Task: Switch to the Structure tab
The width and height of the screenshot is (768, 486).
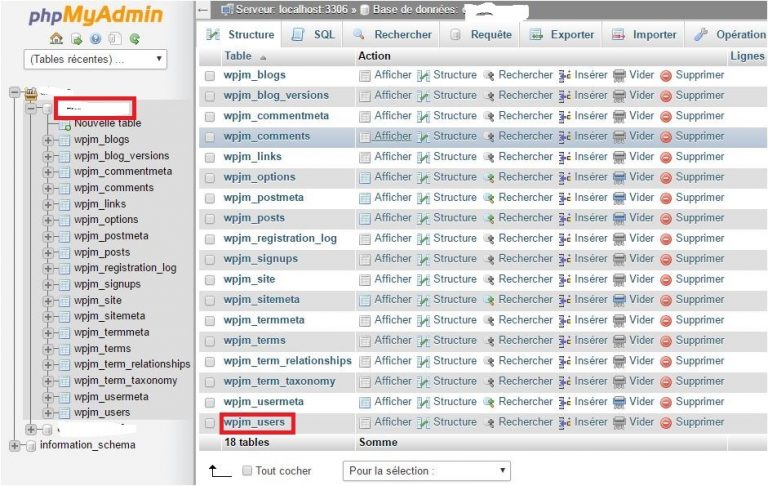Action: (240, 35)
